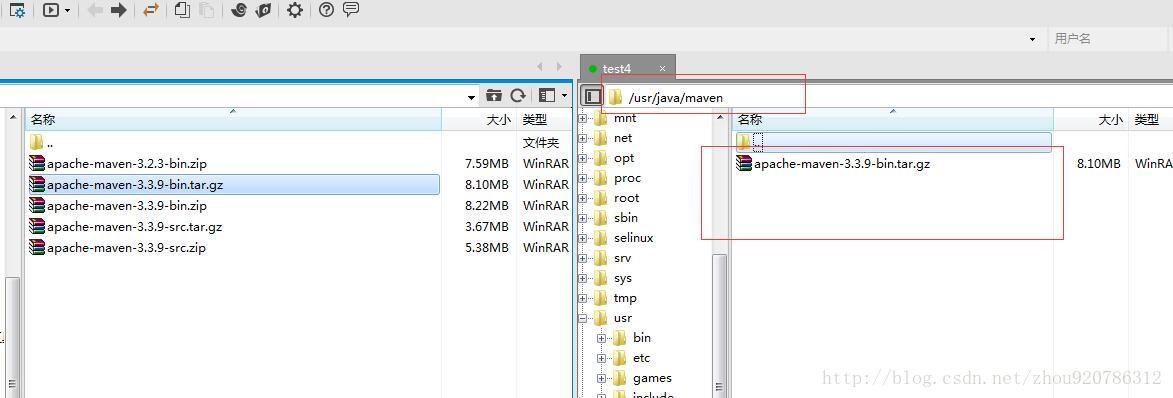Sort remote files by 大小 column
The height and width of the screenshot is (398, 1173).
[1091, 120]
